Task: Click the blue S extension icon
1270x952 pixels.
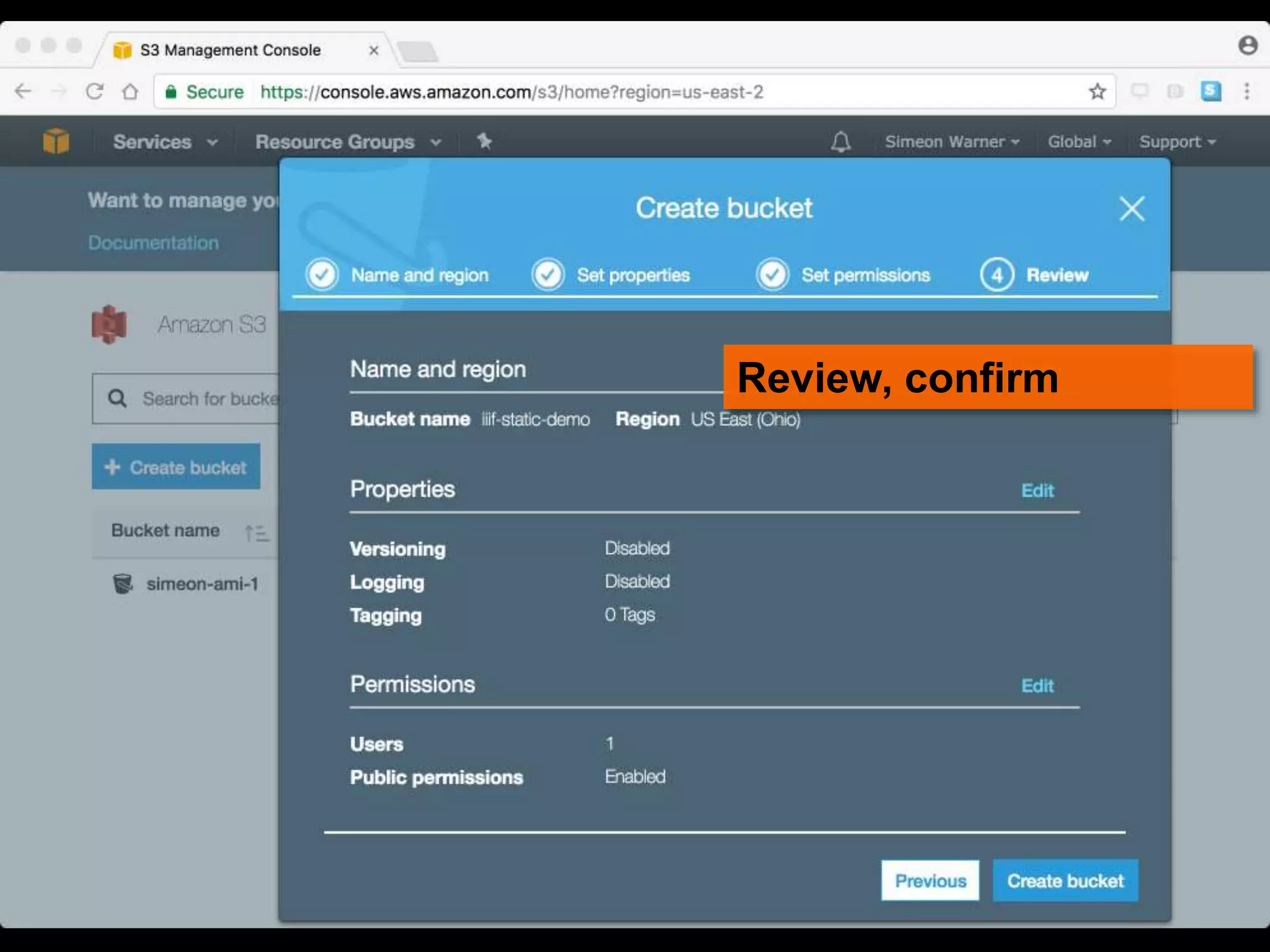Action: pos(1210,92)
